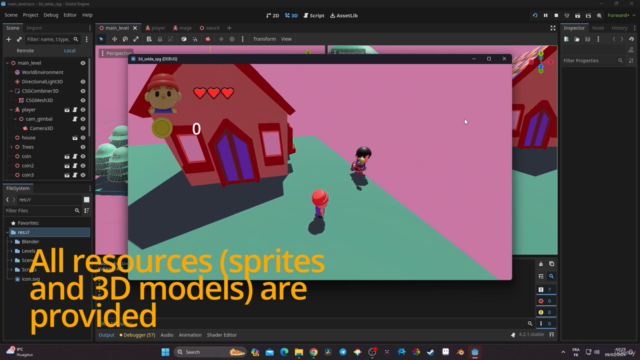This screenshot has width=640, height=360.
Task: Open Scene dock three-dot options menu
Action: (87, 39)
